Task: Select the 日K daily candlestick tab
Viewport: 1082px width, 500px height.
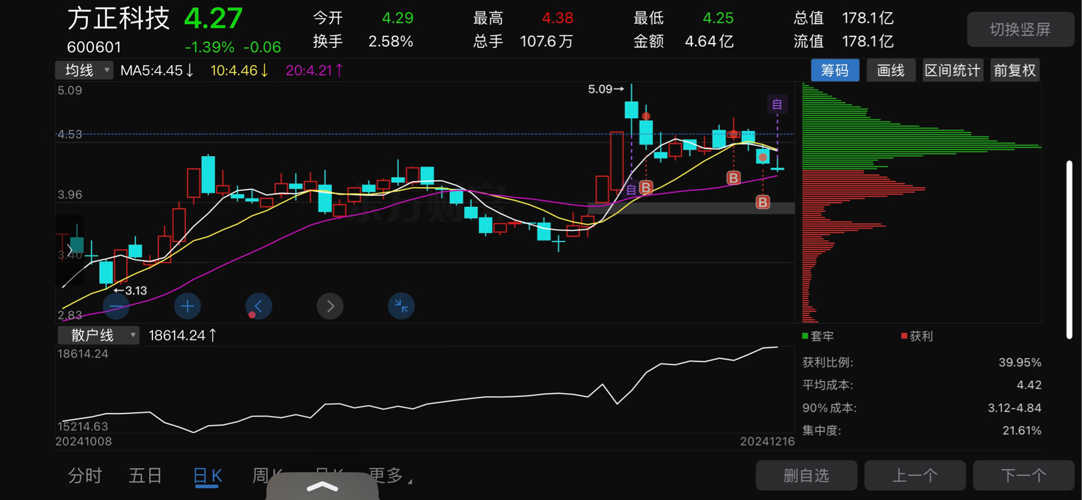Action: (x=207, y=475)
